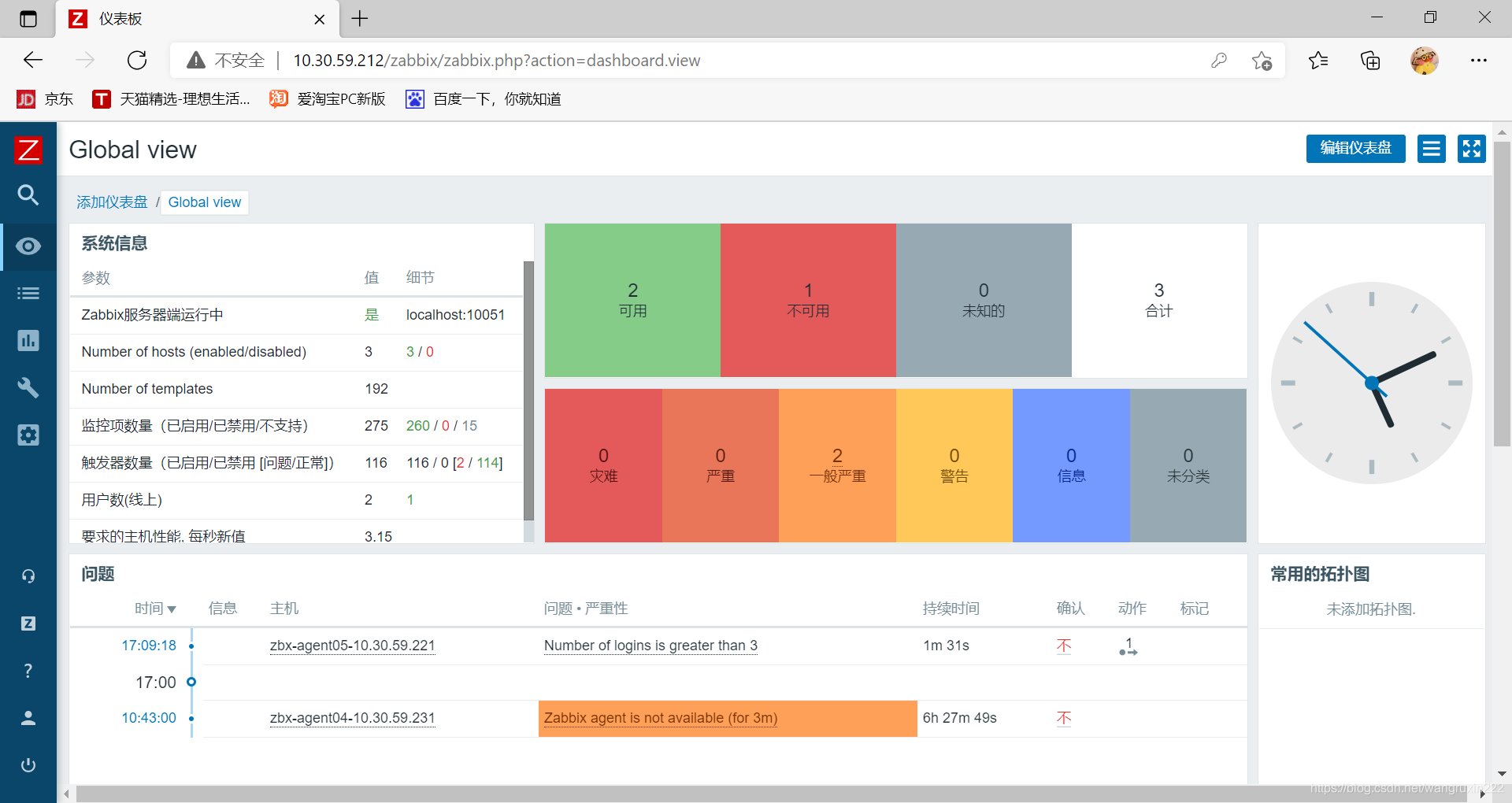Click the sign out power icon
1512x803 pixels.
tap(28, 765)
